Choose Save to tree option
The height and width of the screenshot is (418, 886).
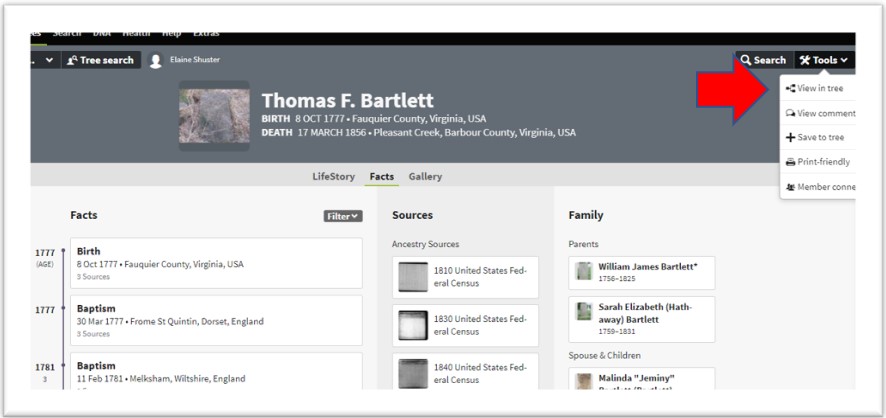click(819, 137)
